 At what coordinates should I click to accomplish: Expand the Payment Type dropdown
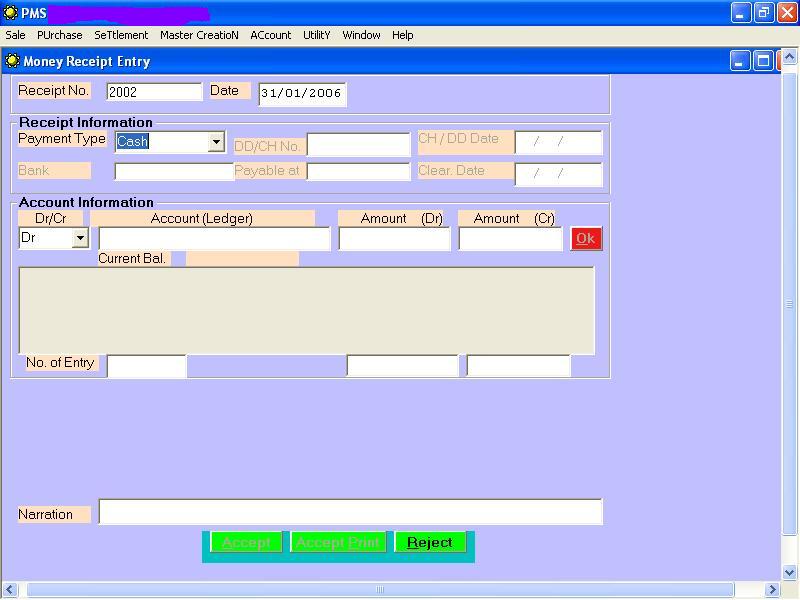coord(216,142)
